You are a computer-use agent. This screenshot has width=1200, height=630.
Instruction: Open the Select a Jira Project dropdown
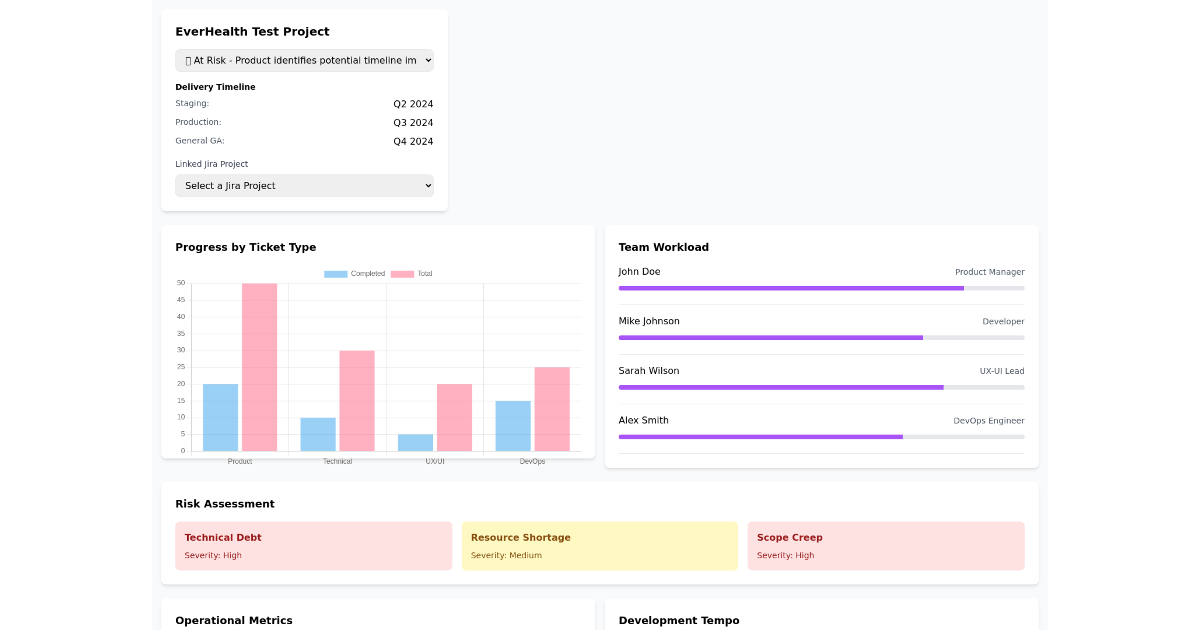point(304,185)
